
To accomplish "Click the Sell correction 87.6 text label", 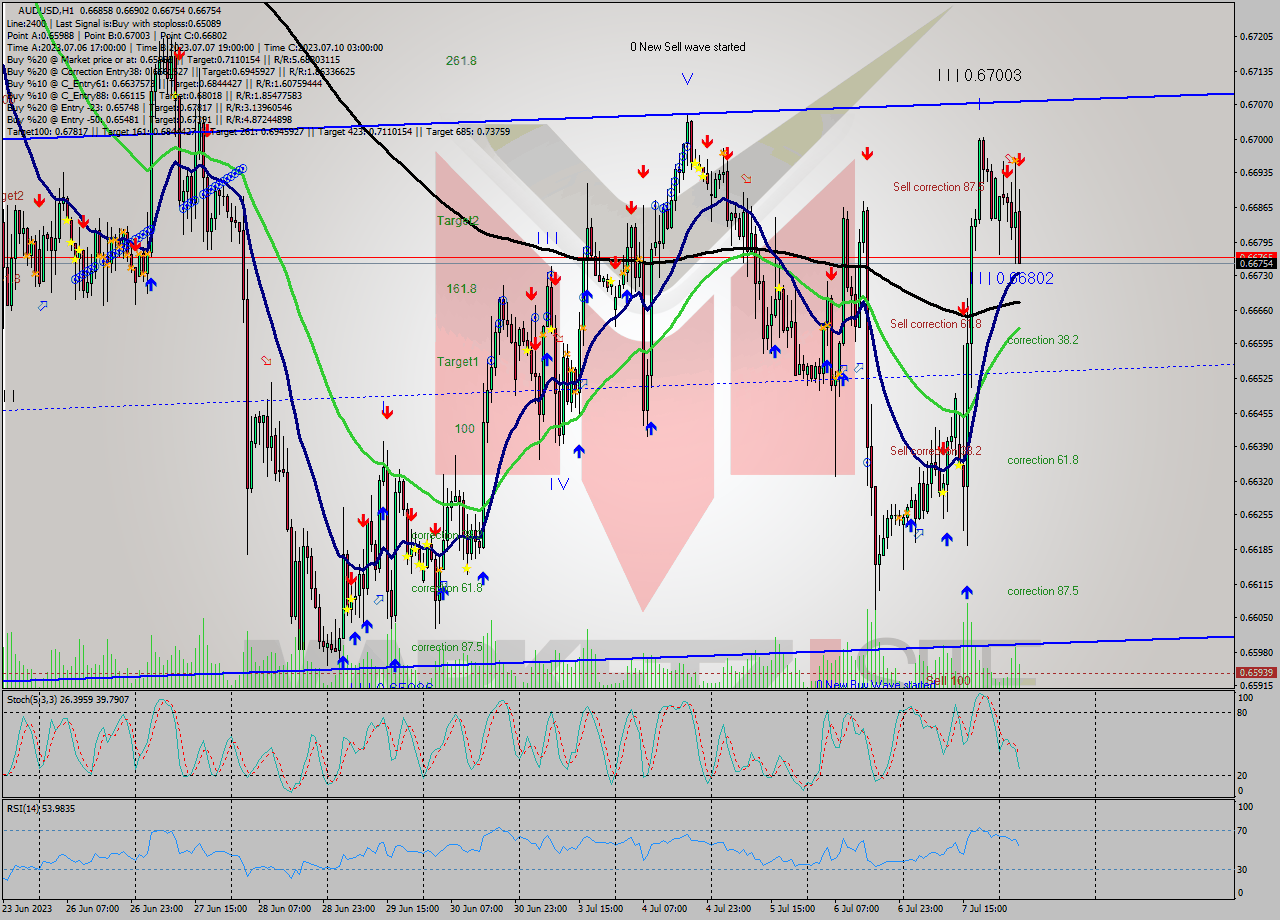I will pyautogui.click(x=938, y=186).
